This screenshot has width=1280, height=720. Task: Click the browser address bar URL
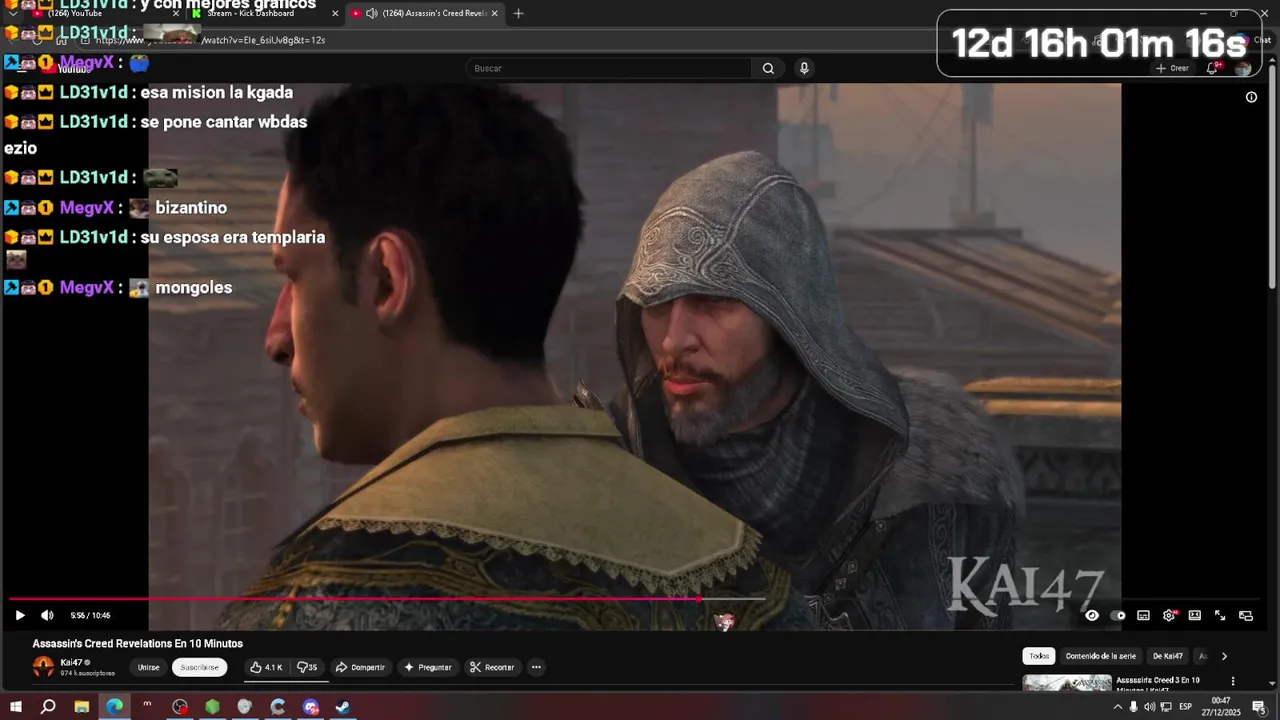click(x=210, y=40)
